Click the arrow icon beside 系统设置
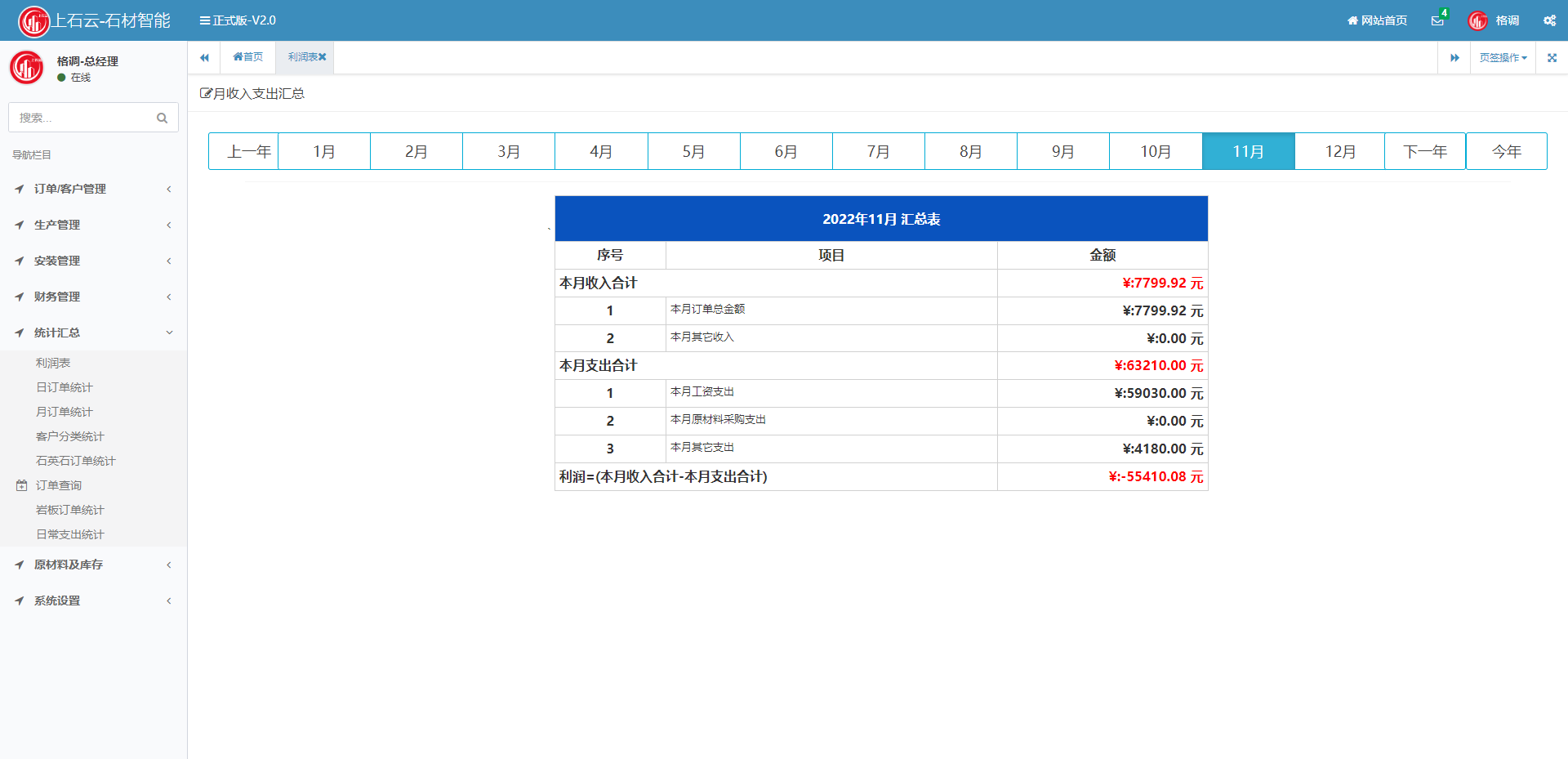Viewport: 1568px width, 759px height. [x=20, y=601]
